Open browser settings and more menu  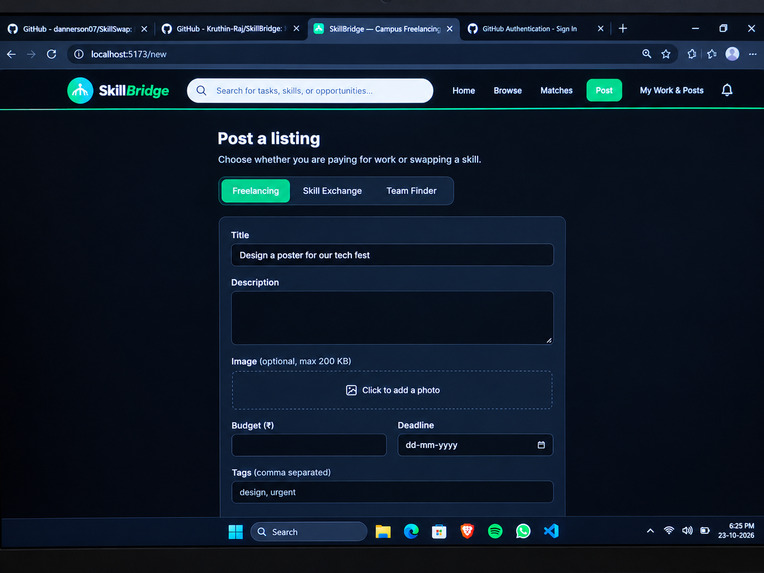coord(753,54)
